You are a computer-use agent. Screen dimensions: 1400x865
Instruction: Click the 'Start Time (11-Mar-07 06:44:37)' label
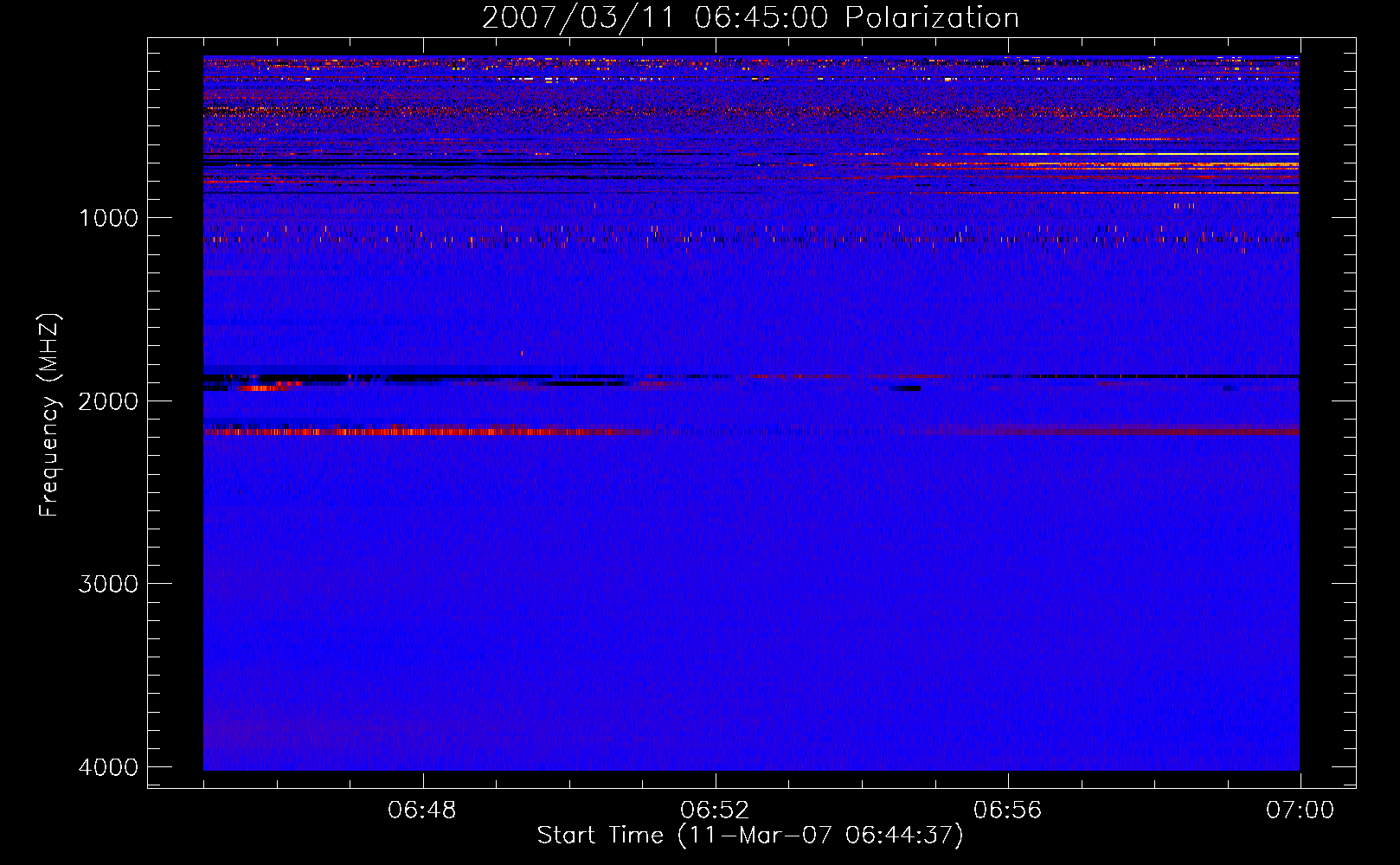[750, 836]
